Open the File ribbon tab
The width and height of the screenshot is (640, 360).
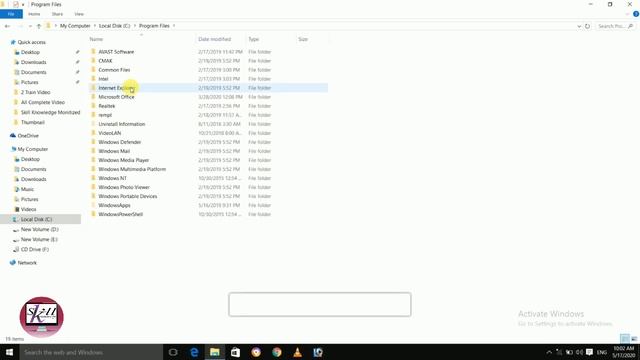pyautogui.click(x=11, y=14)
